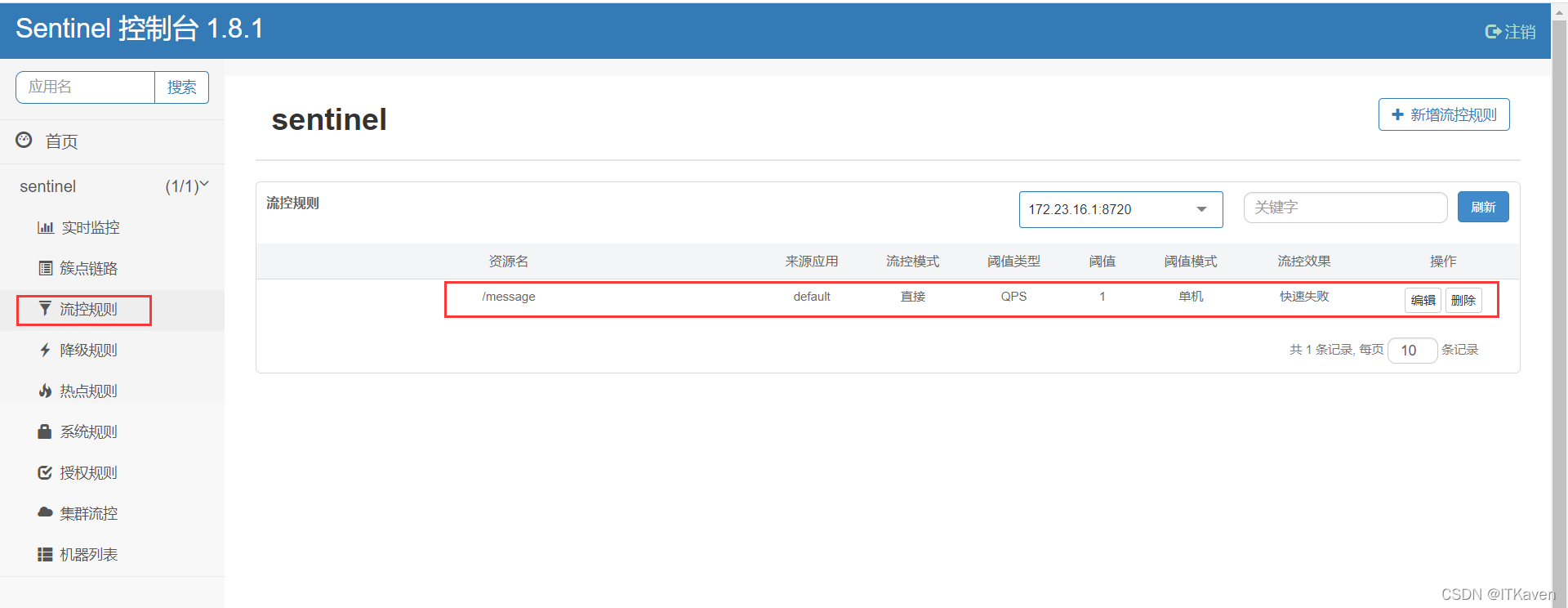Click the flow rules filter icon

click(45, 308)
